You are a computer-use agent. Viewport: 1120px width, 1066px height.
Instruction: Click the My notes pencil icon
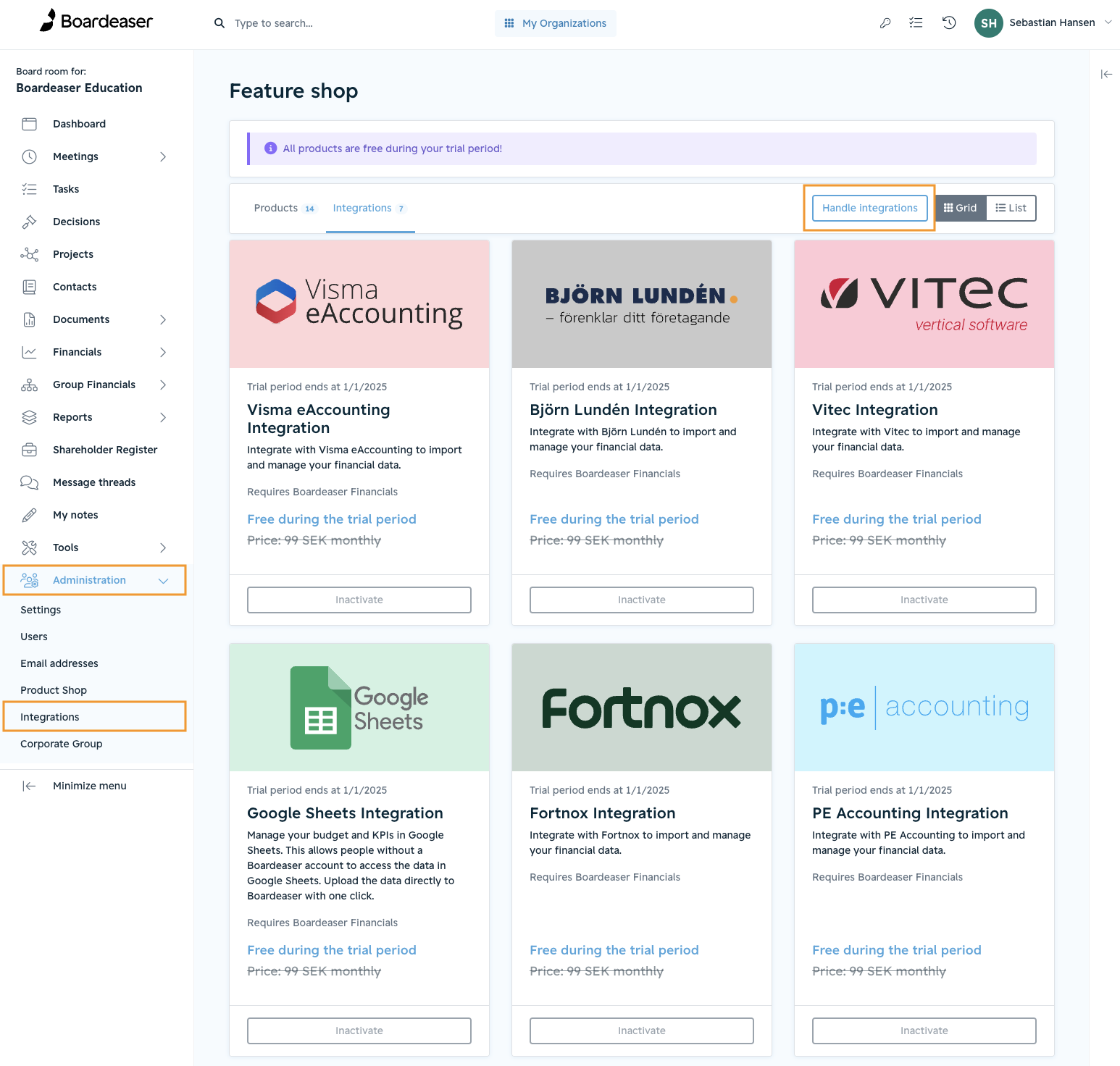(x=29, y=515)
